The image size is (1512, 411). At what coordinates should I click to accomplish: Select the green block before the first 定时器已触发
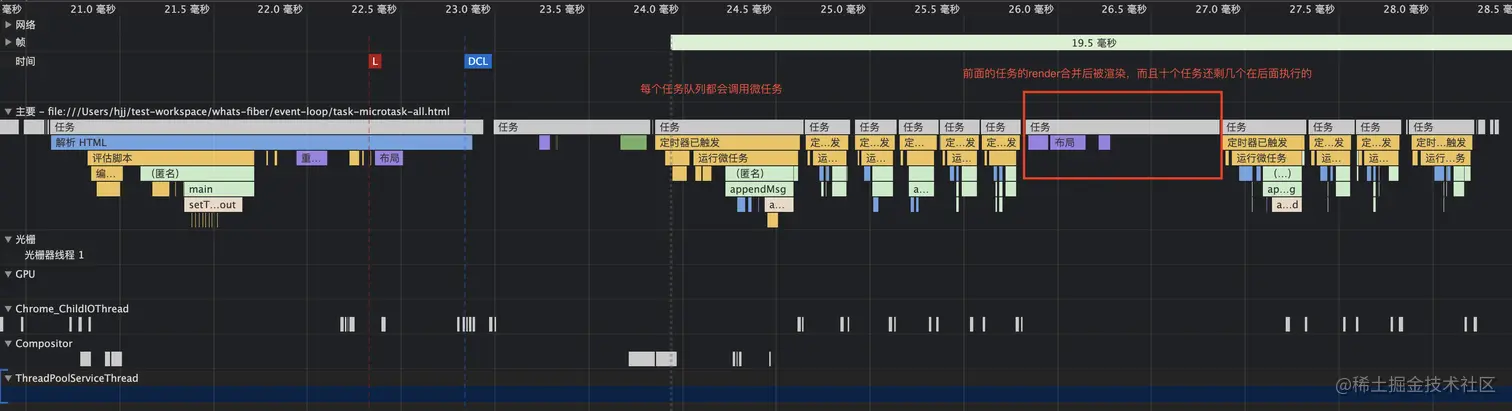[633, 143]
